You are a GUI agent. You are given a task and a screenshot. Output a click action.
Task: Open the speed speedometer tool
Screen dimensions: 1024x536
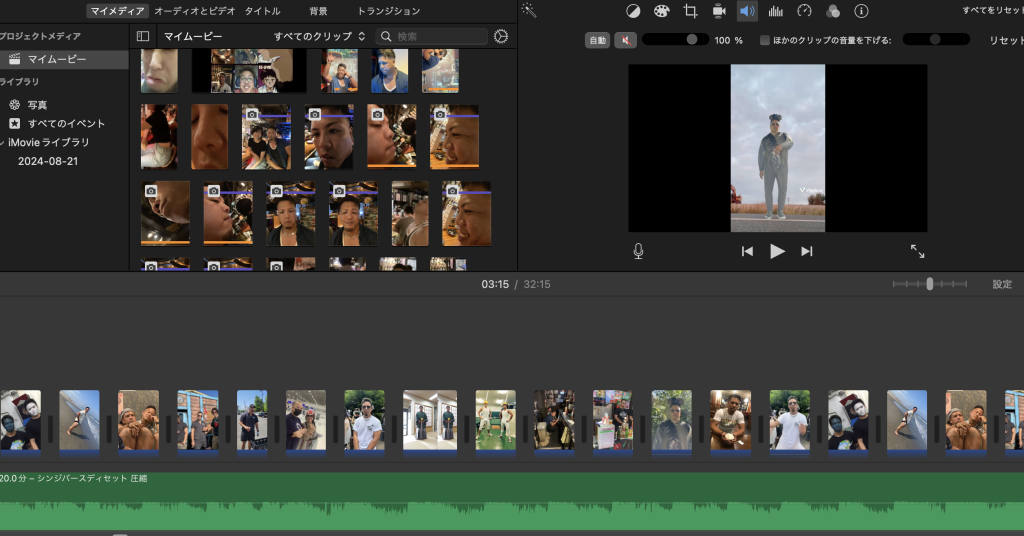pyautogui.click(x=804, y=11)
